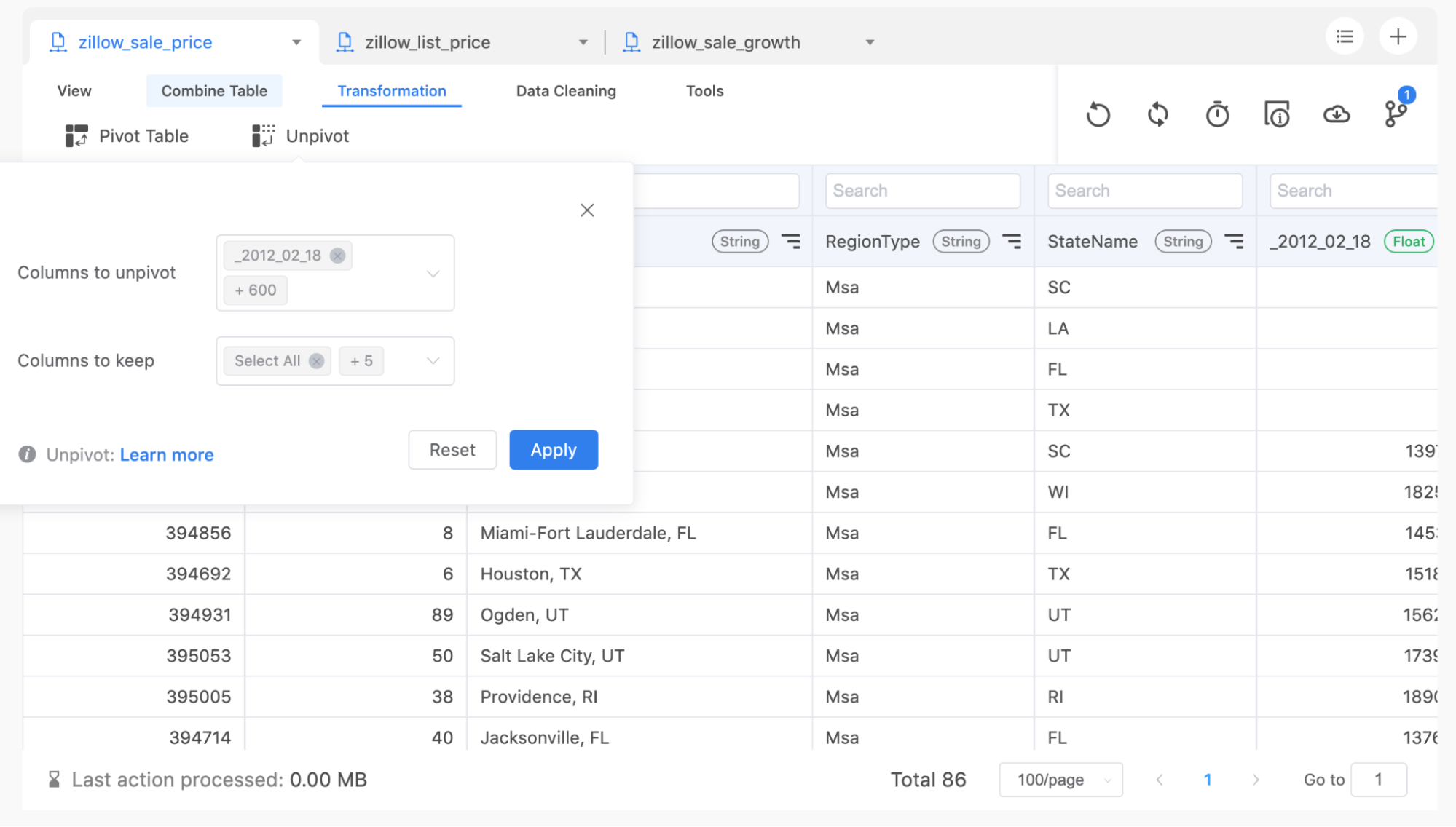Expand the Columns to keep dropdown
Image resolution: width=1456 pixels, height=827 pixels.
pos(433,361)
